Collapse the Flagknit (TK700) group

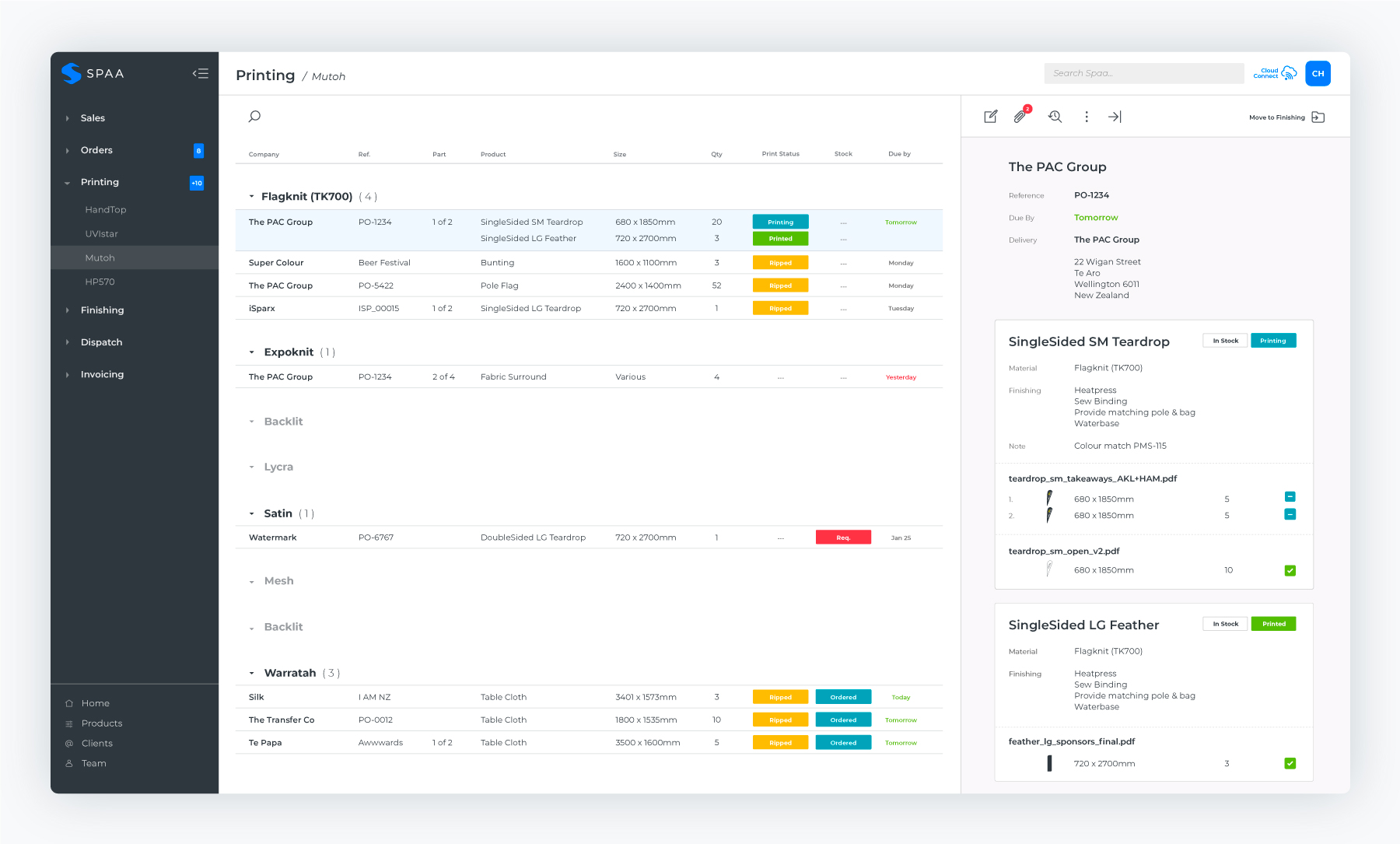coord(251,197)
